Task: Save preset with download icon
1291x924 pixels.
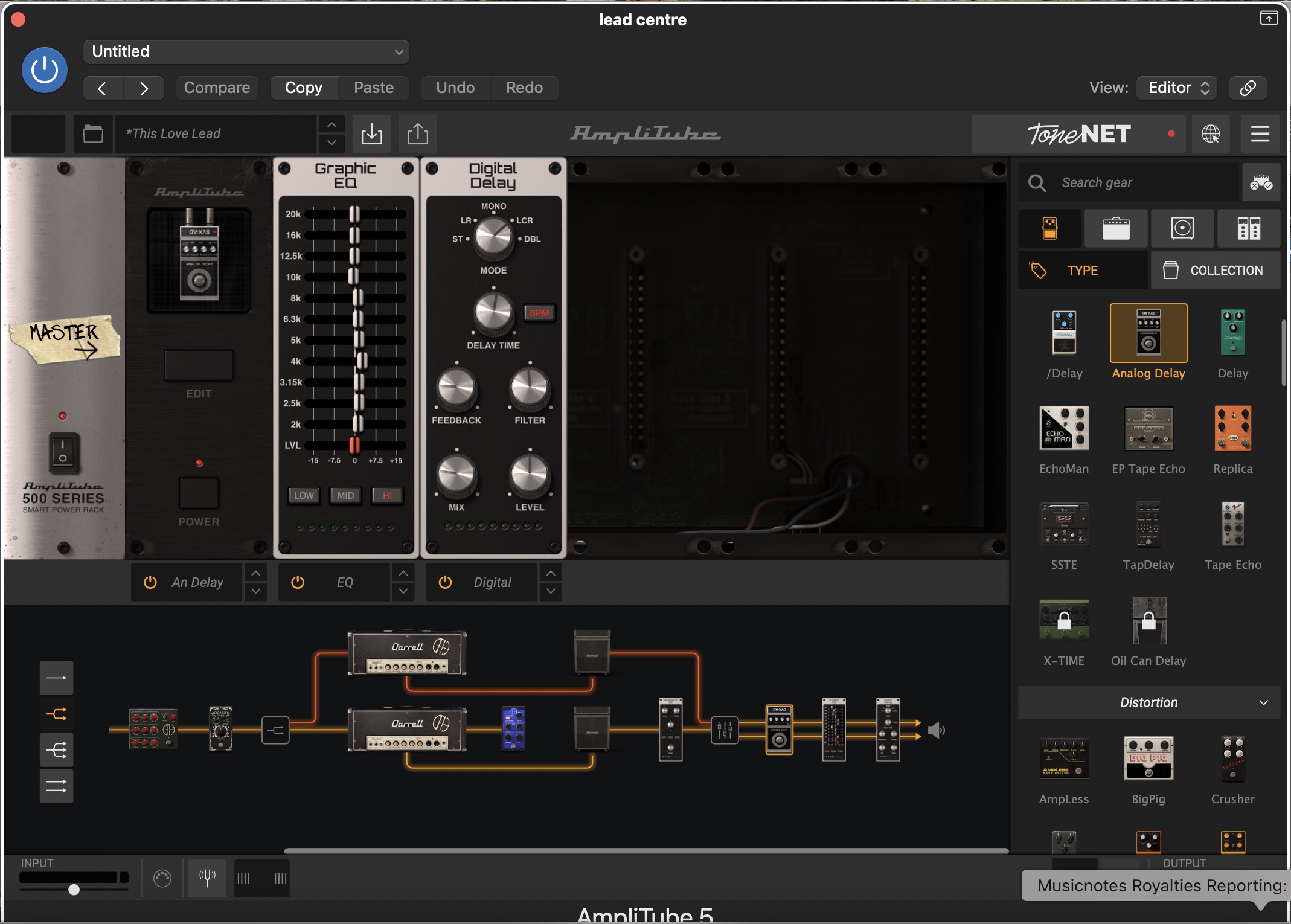Action: (x=371, y=133)
